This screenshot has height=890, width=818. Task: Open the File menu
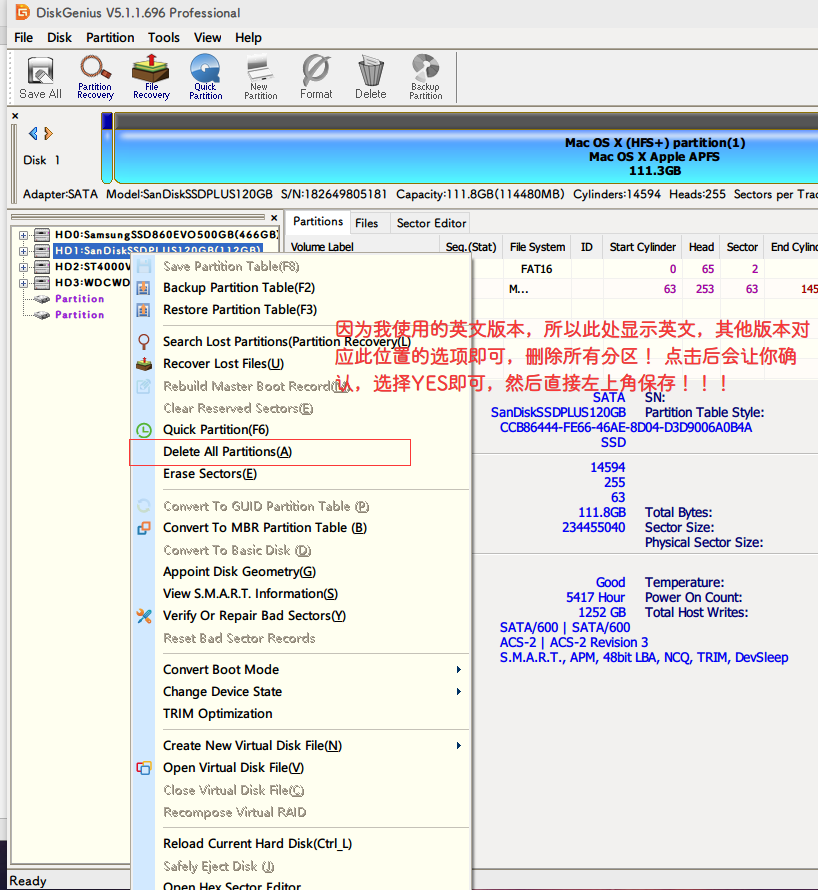pos(23,37)
